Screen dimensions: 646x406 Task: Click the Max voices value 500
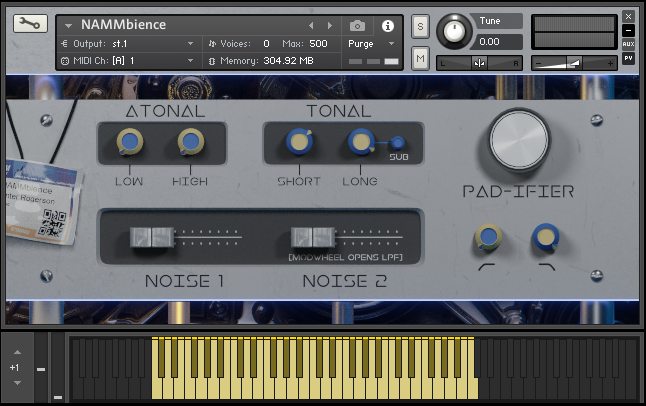[318, 44]
